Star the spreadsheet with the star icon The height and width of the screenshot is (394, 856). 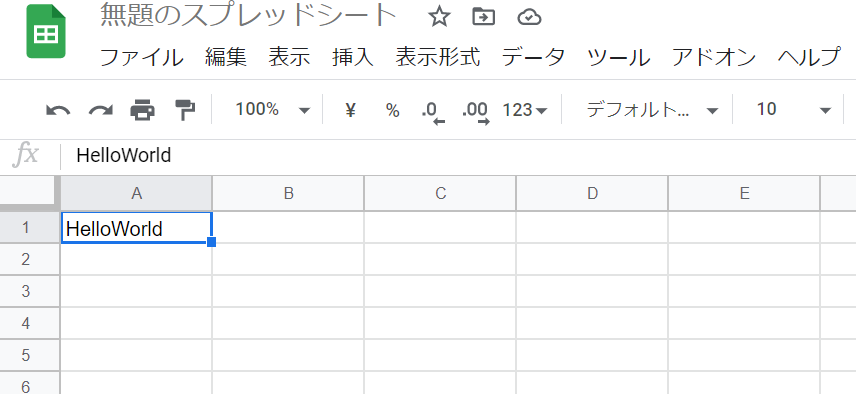[439, 17]
